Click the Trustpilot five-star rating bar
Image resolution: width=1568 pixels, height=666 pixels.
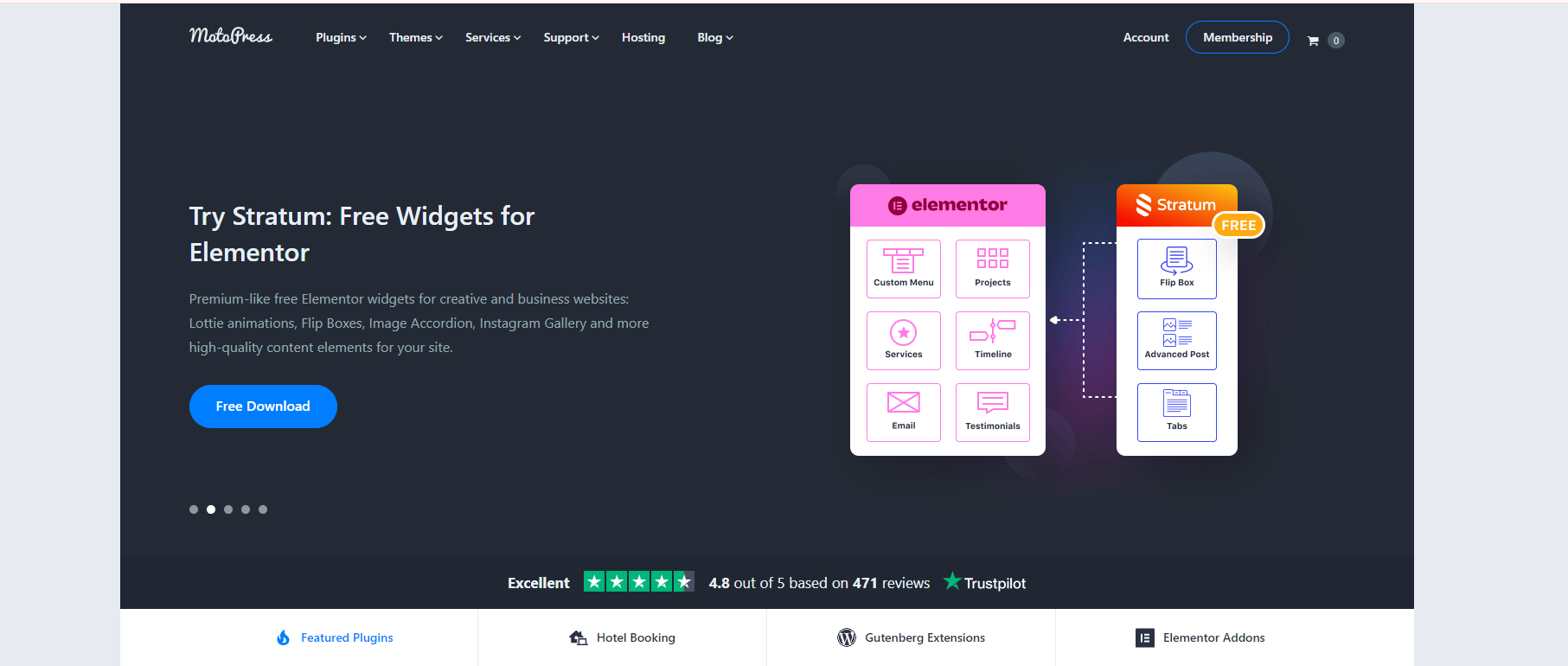click(638, 582)
